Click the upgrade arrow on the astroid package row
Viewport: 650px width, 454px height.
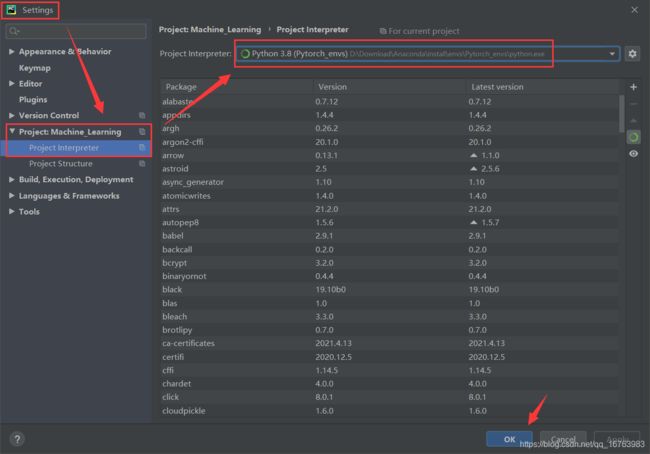pyautogui.click(x=473, y=169)
